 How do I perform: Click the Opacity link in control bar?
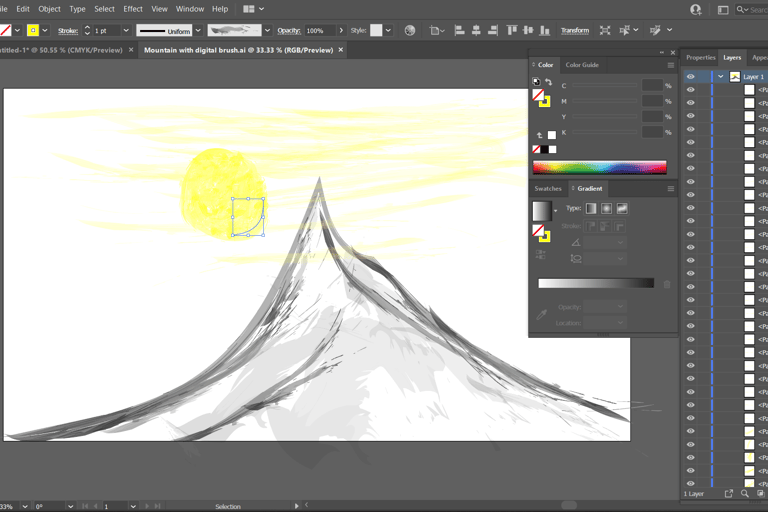click(x=289, y=30)
